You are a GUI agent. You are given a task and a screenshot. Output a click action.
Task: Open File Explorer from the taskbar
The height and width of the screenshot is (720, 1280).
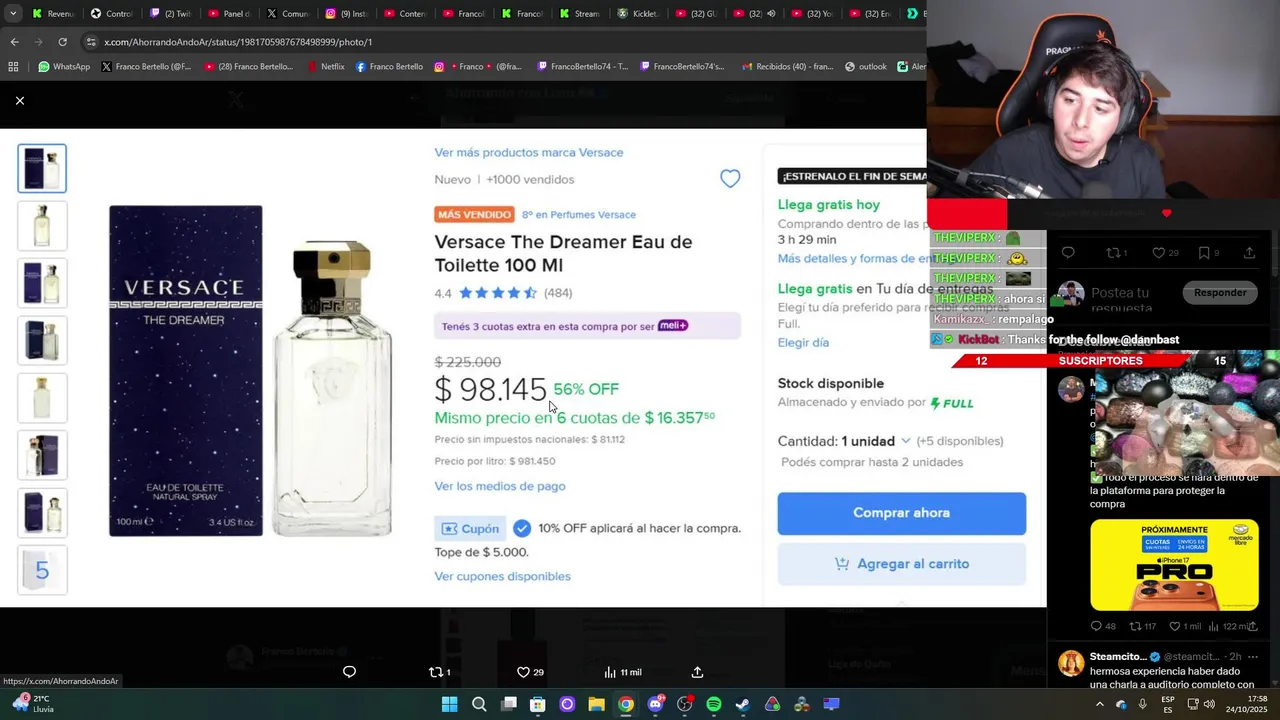tap(596, 704)
